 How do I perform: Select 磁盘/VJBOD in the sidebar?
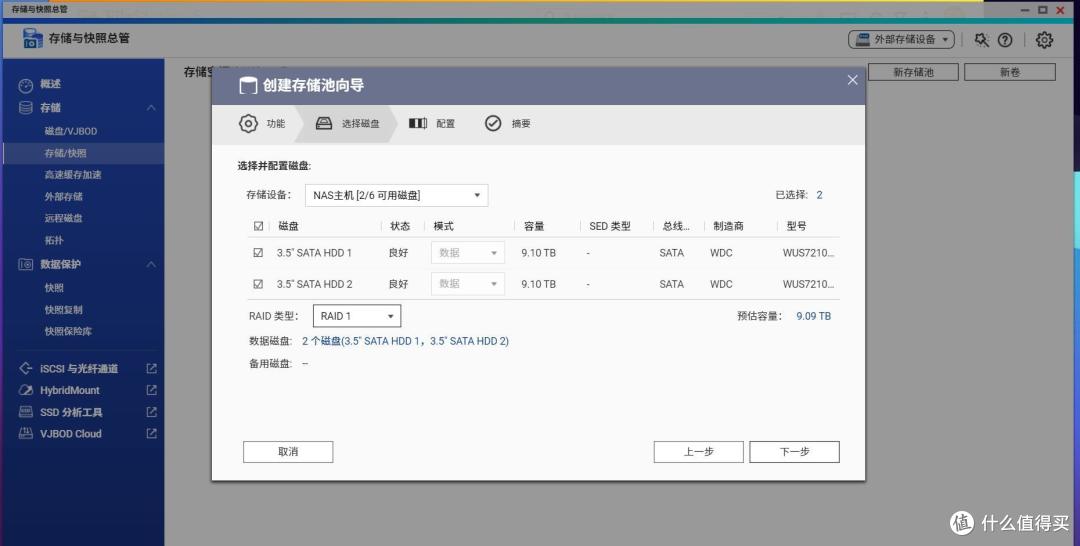71,131
